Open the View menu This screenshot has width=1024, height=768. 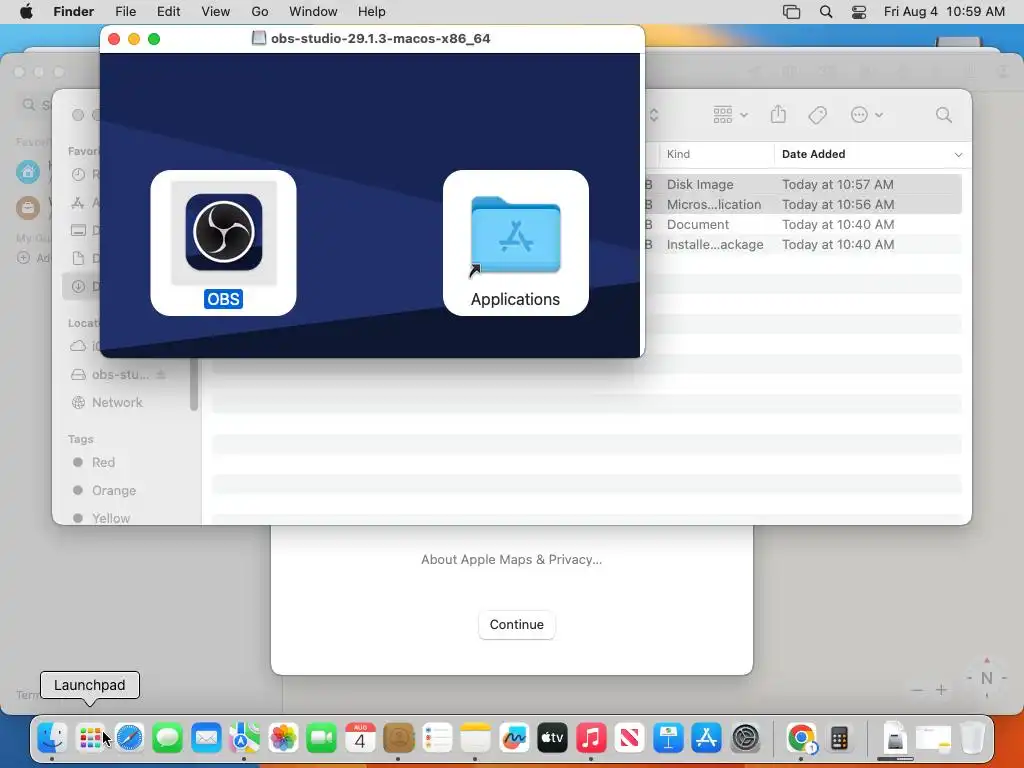click(216, 12)
